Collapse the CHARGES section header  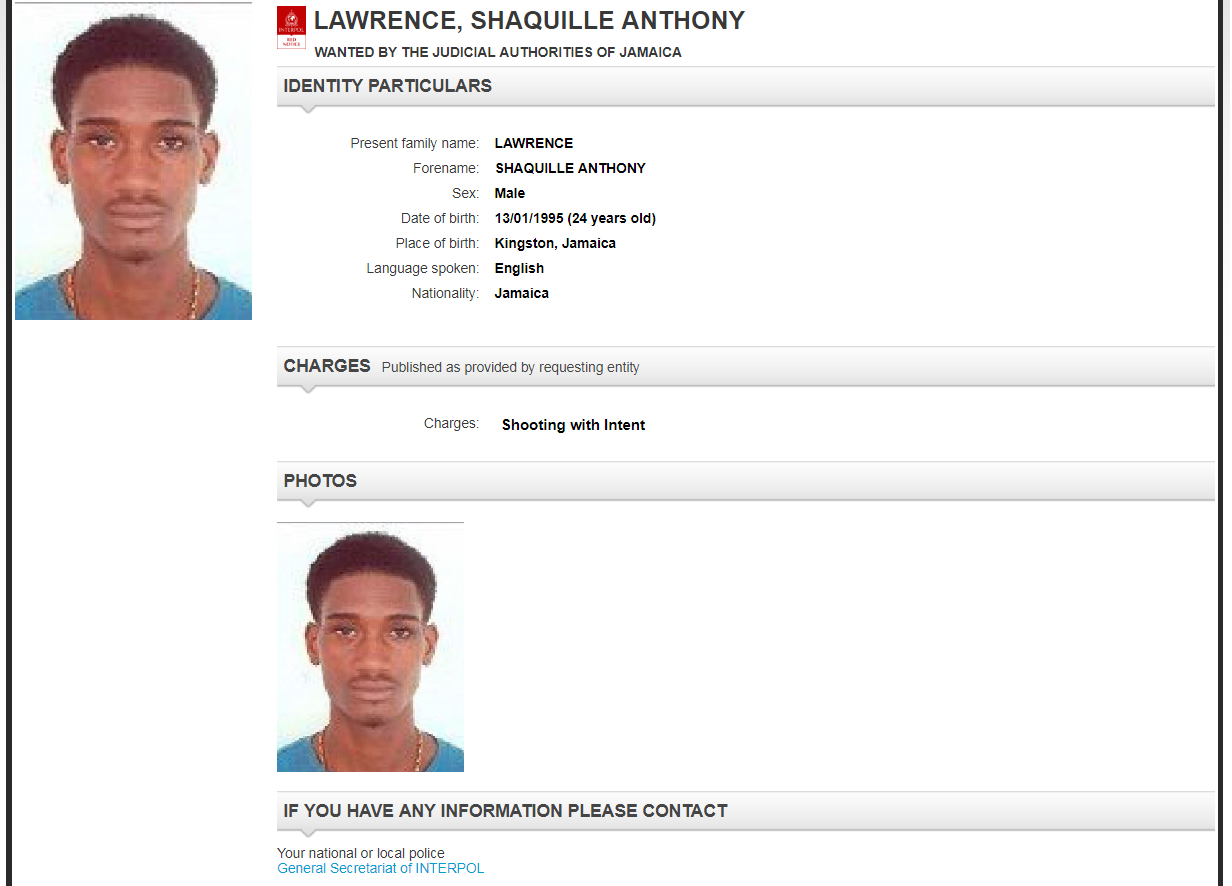coord(745,366)
